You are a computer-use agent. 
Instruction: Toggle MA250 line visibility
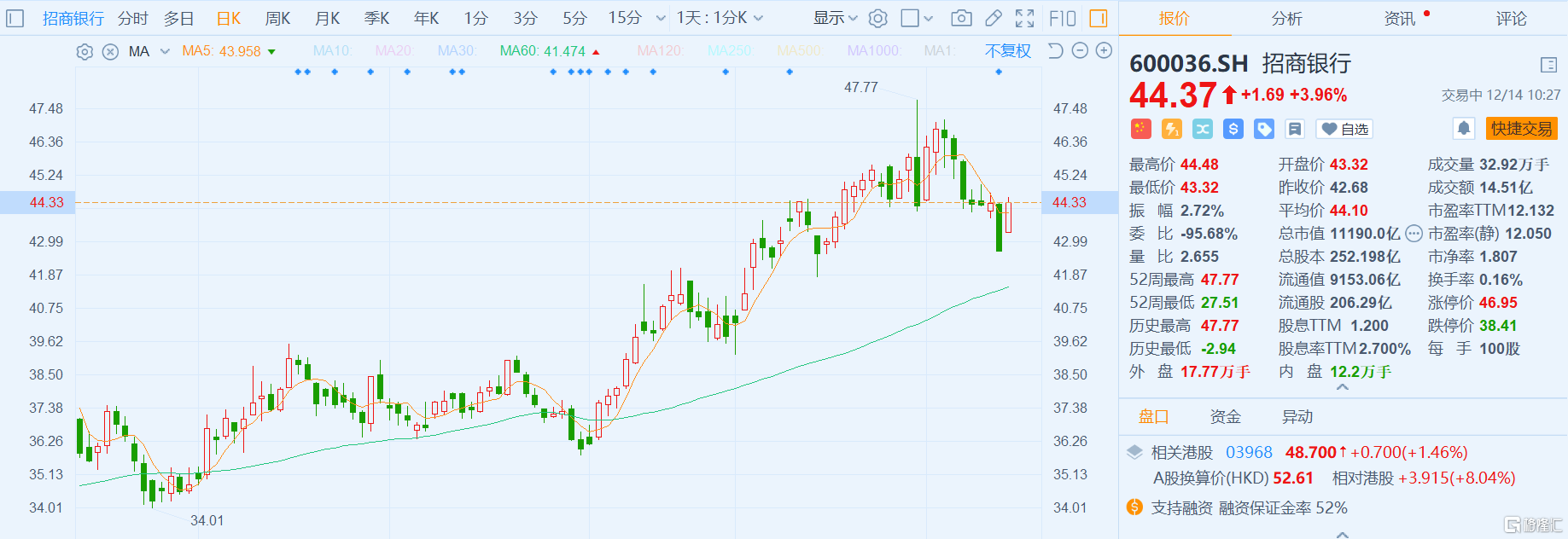pyautogui.click(x=730, y=51)
